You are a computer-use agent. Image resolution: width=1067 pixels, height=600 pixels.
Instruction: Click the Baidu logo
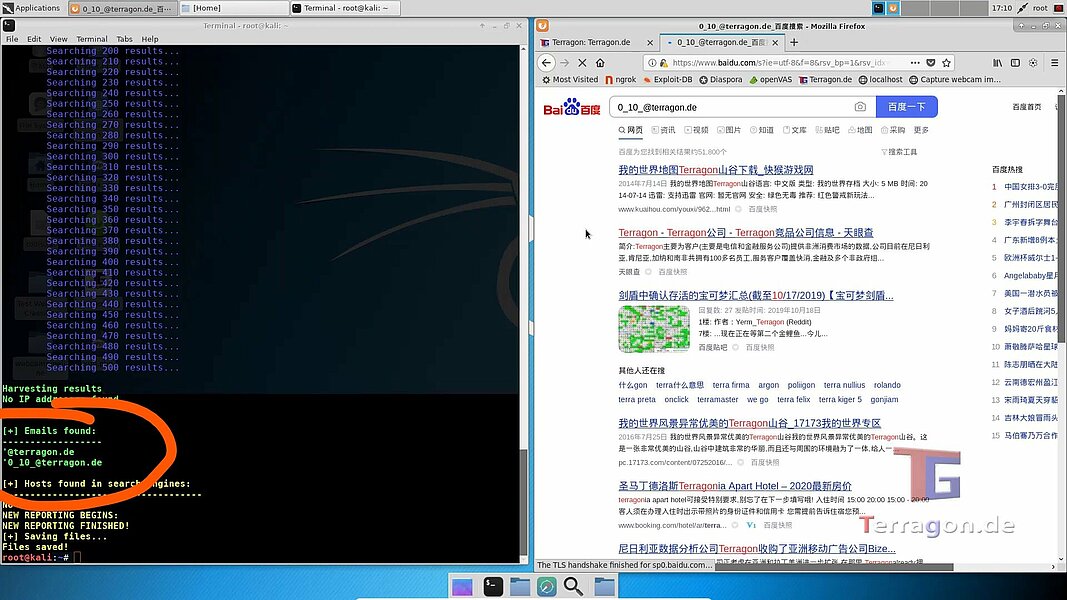(x=572, y=107)
